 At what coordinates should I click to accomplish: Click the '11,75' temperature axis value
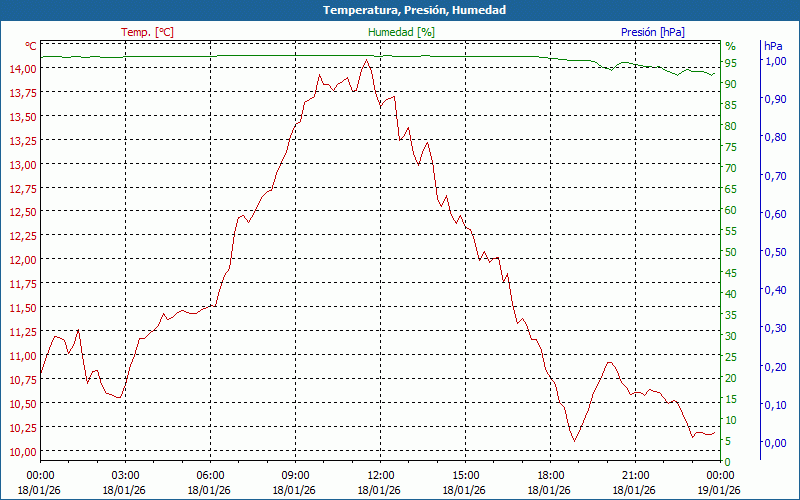coord(23,284)
